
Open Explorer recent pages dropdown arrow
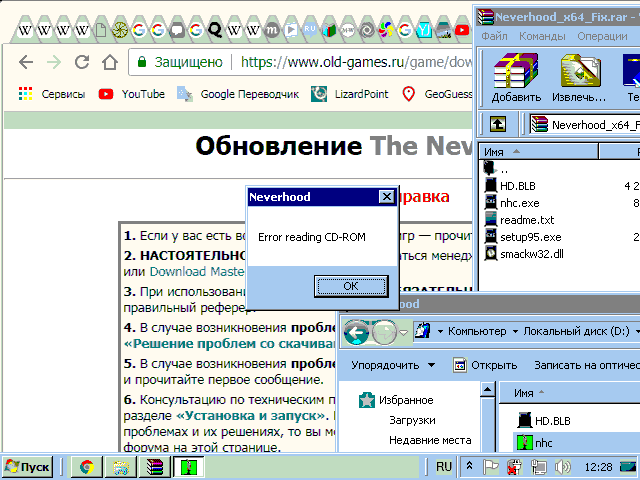click(x=404, y=333)
